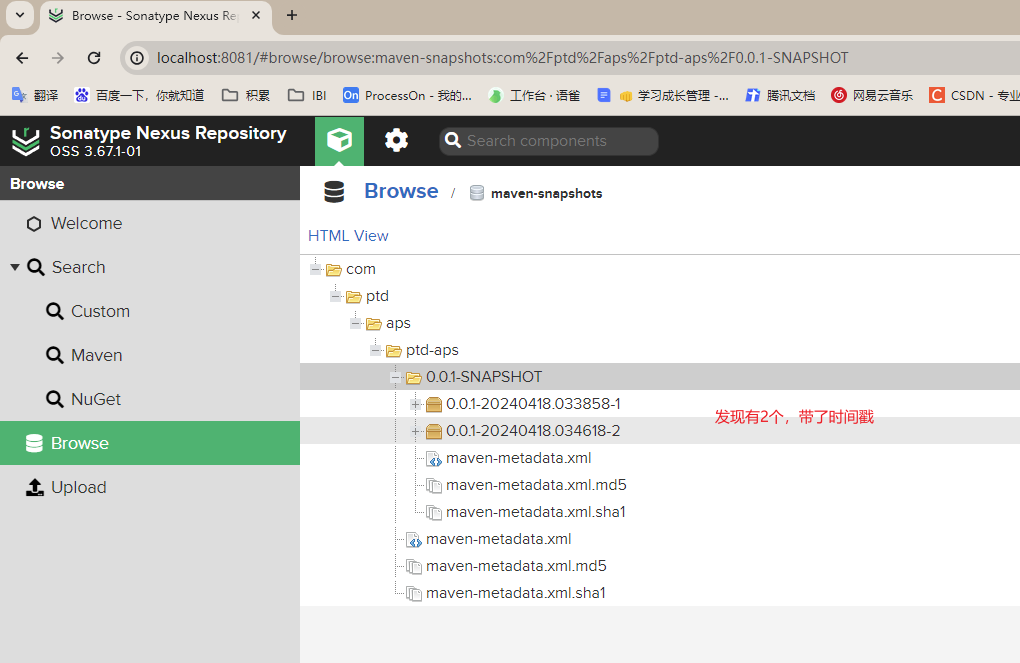The image size is (1020, 663).
Task: Select the ptd-aps folder
Action: [432, 350]
